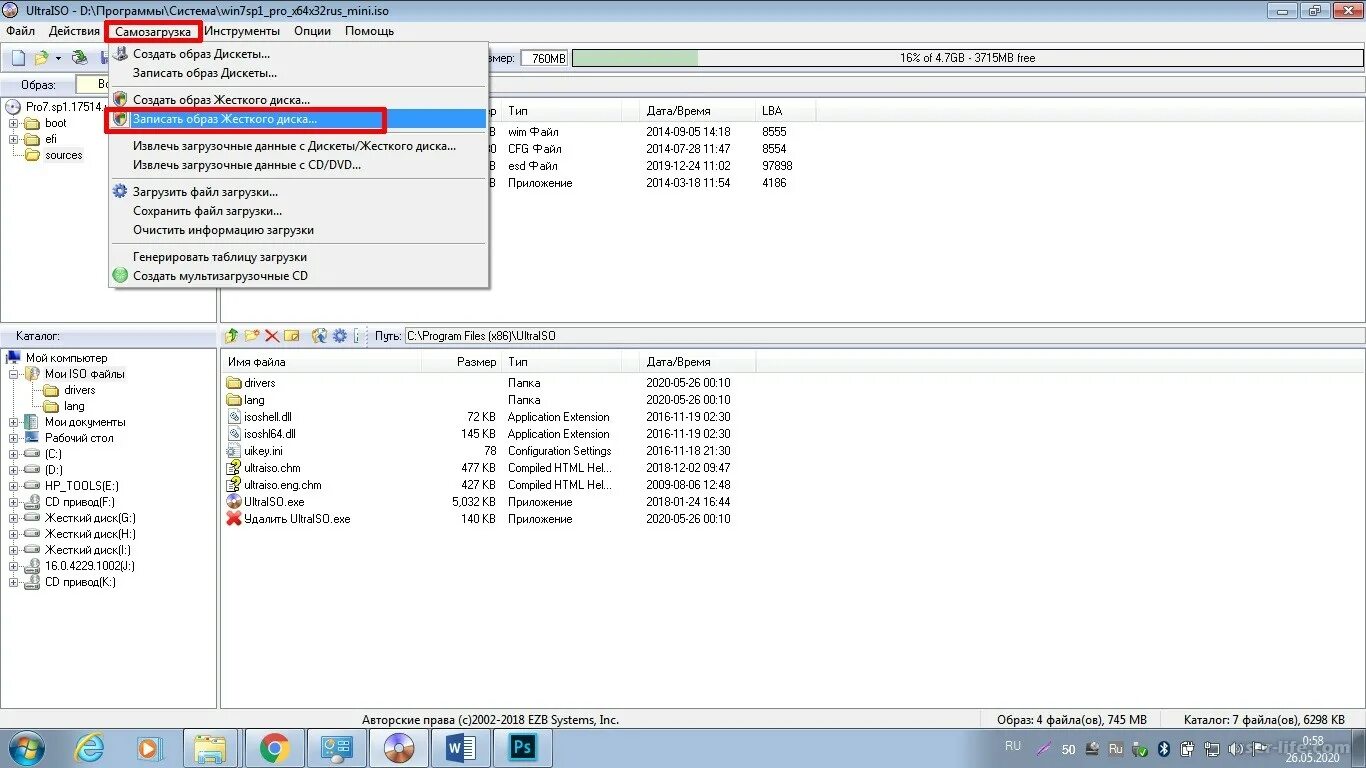Viewport: 1366px width, 768px height.
Task: Click the path field C:\Program Files (x86)\UltraISO
Action: tap(883, 336)
